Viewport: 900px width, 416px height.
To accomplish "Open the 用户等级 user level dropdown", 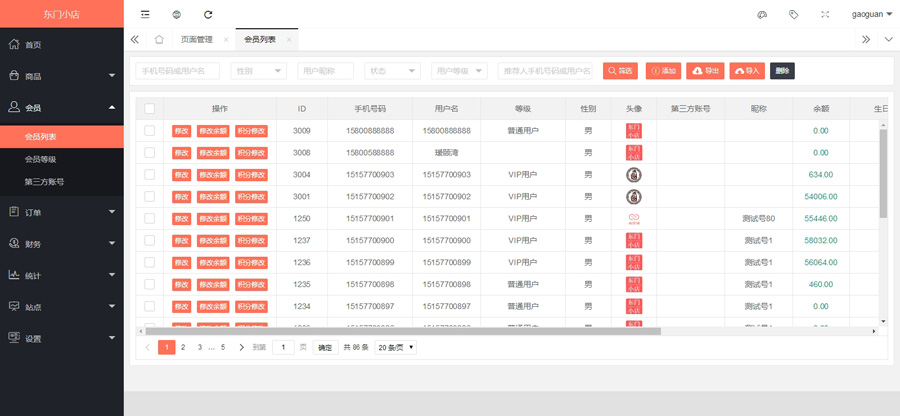I will click(x=459, y=71).
